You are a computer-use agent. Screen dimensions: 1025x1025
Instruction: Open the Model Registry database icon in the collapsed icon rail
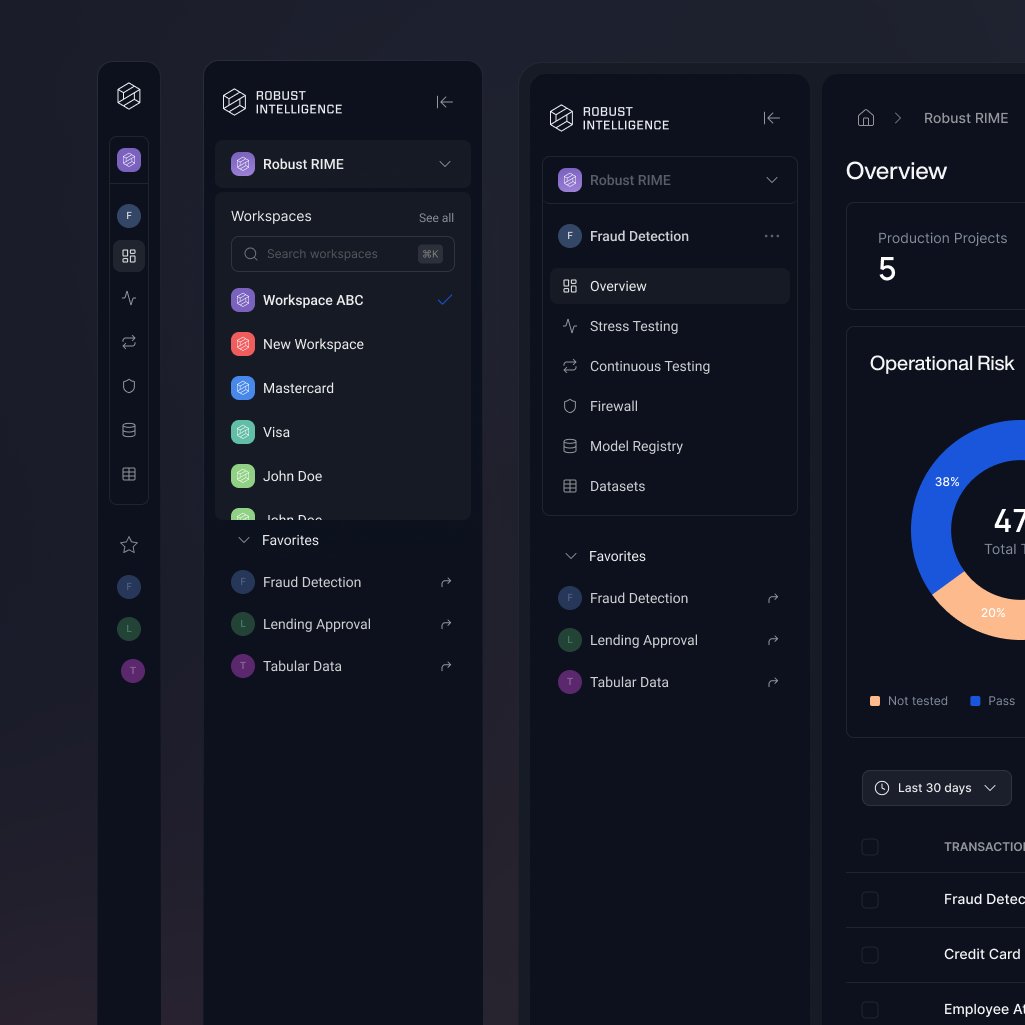129,430
